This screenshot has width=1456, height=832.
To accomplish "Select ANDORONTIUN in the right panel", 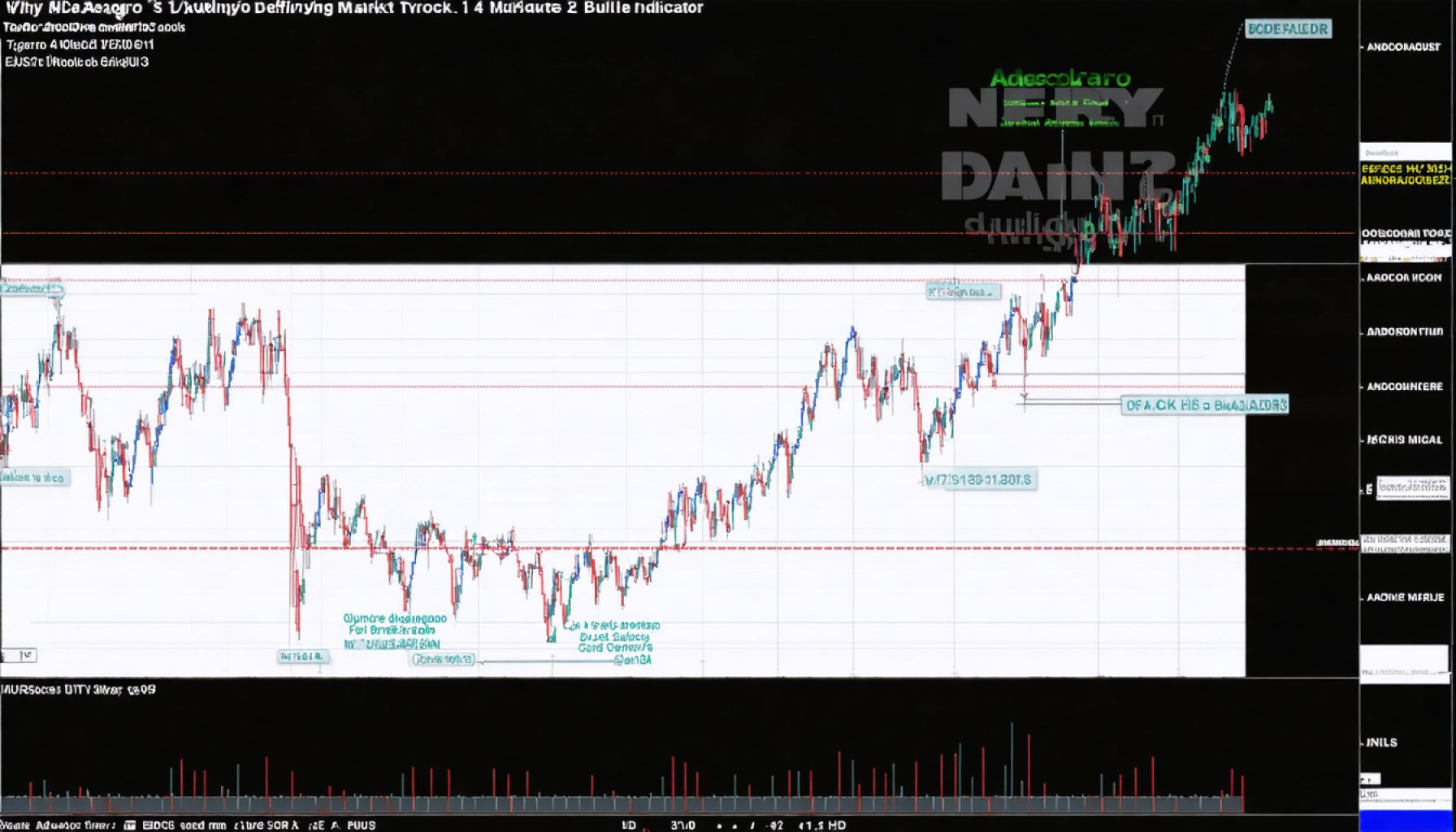I will click(1405, 331).
